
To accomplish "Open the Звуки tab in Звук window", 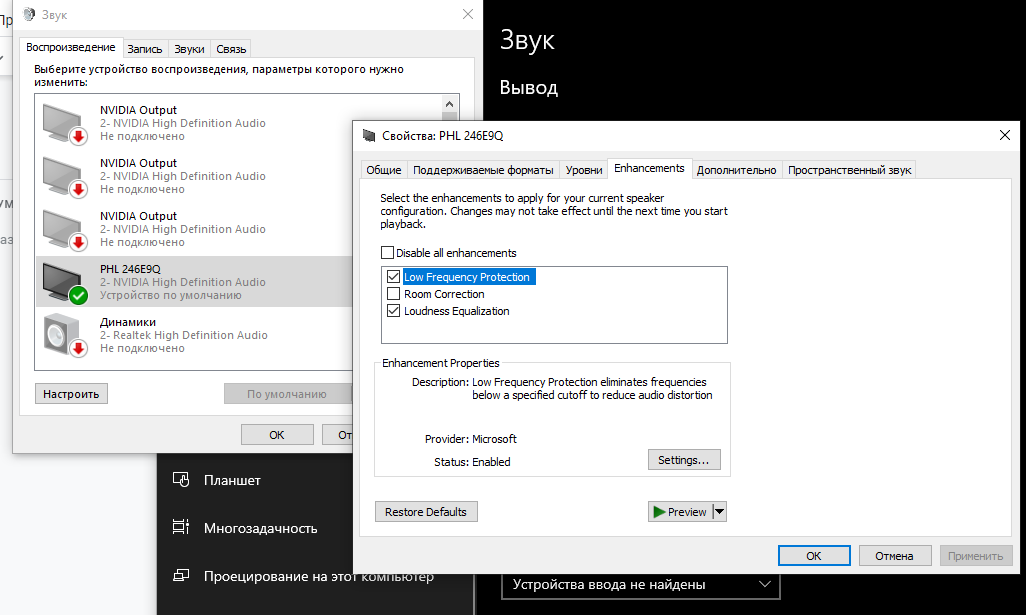I will 189,49.
